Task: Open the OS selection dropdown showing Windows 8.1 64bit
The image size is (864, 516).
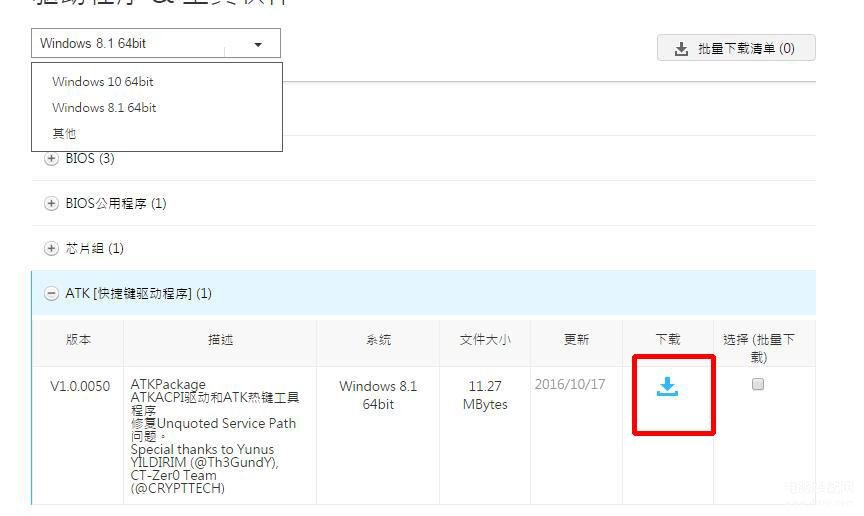Action: [x=156, y=44]
